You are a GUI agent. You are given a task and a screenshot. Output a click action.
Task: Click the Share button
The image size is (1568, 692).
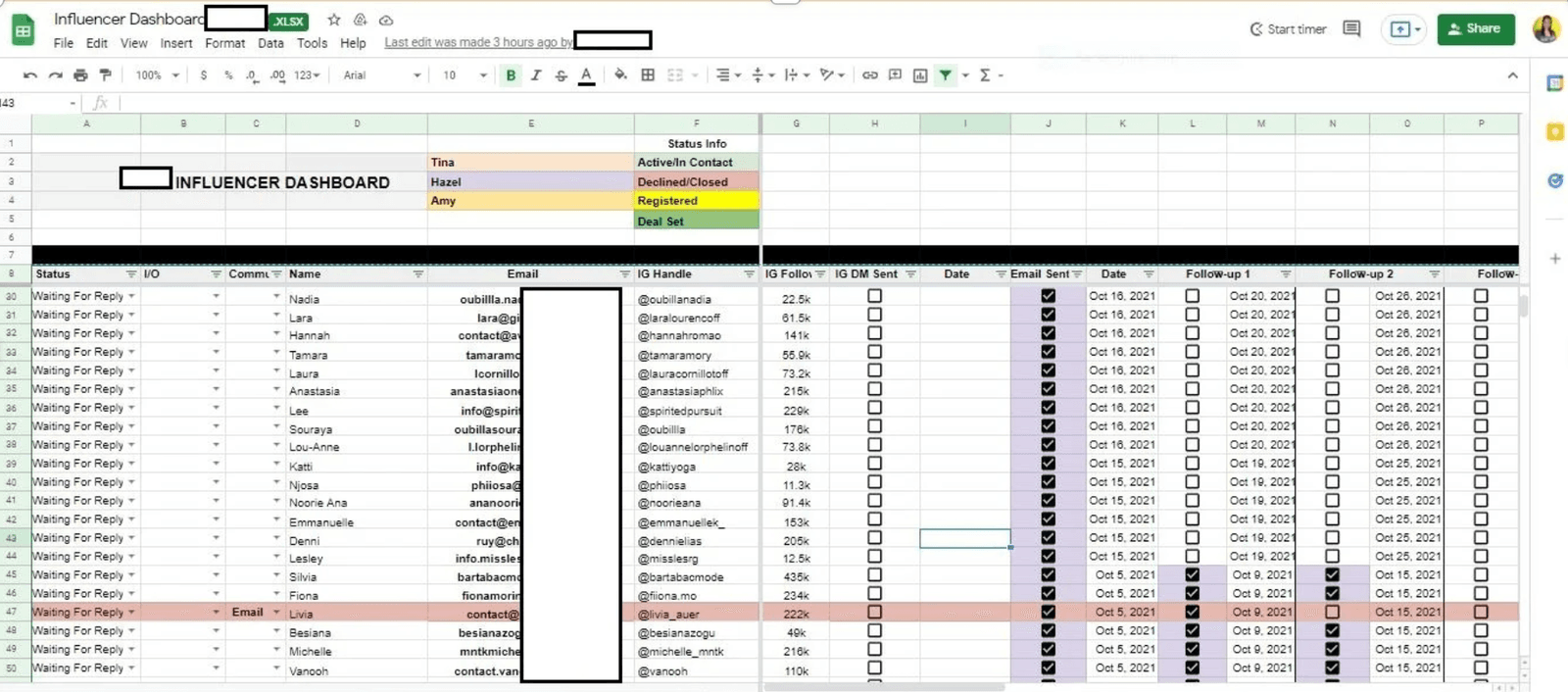click(x=1475, y=29)
